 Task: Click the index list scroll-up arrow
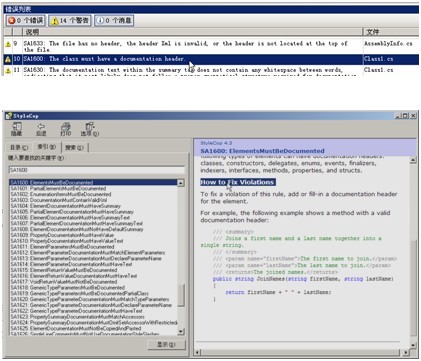pyautogui.click(x=181, y=183)
